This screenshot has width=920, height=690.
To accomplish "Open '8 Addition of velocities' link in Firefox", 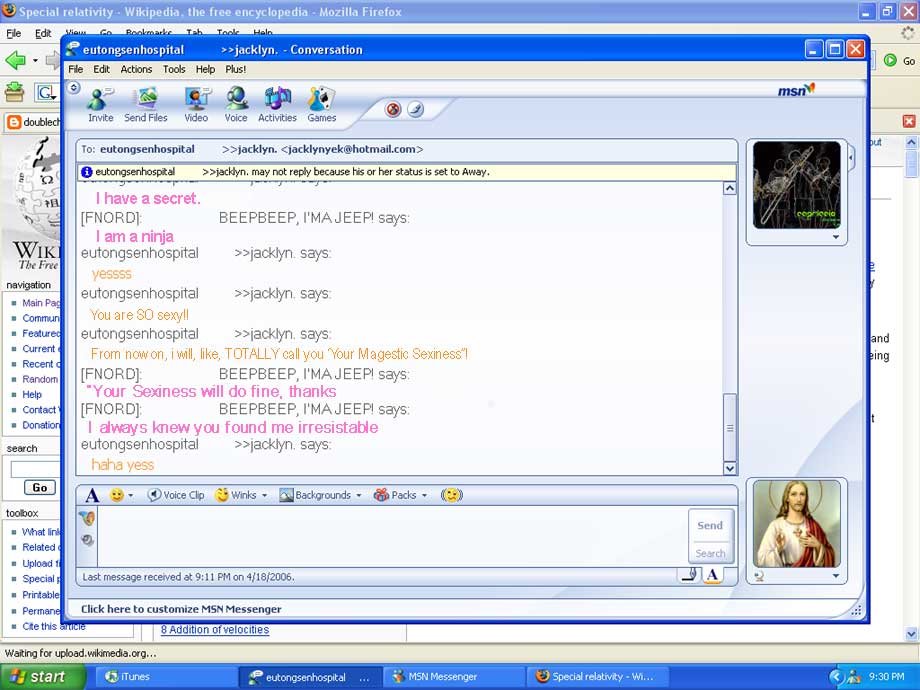I will click(215, 630).
